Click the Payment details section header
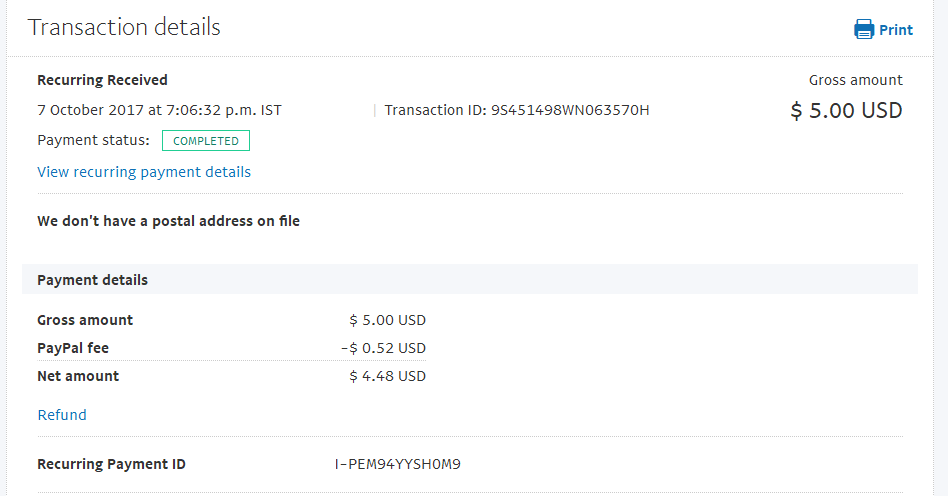 click(x=93, y=279)
